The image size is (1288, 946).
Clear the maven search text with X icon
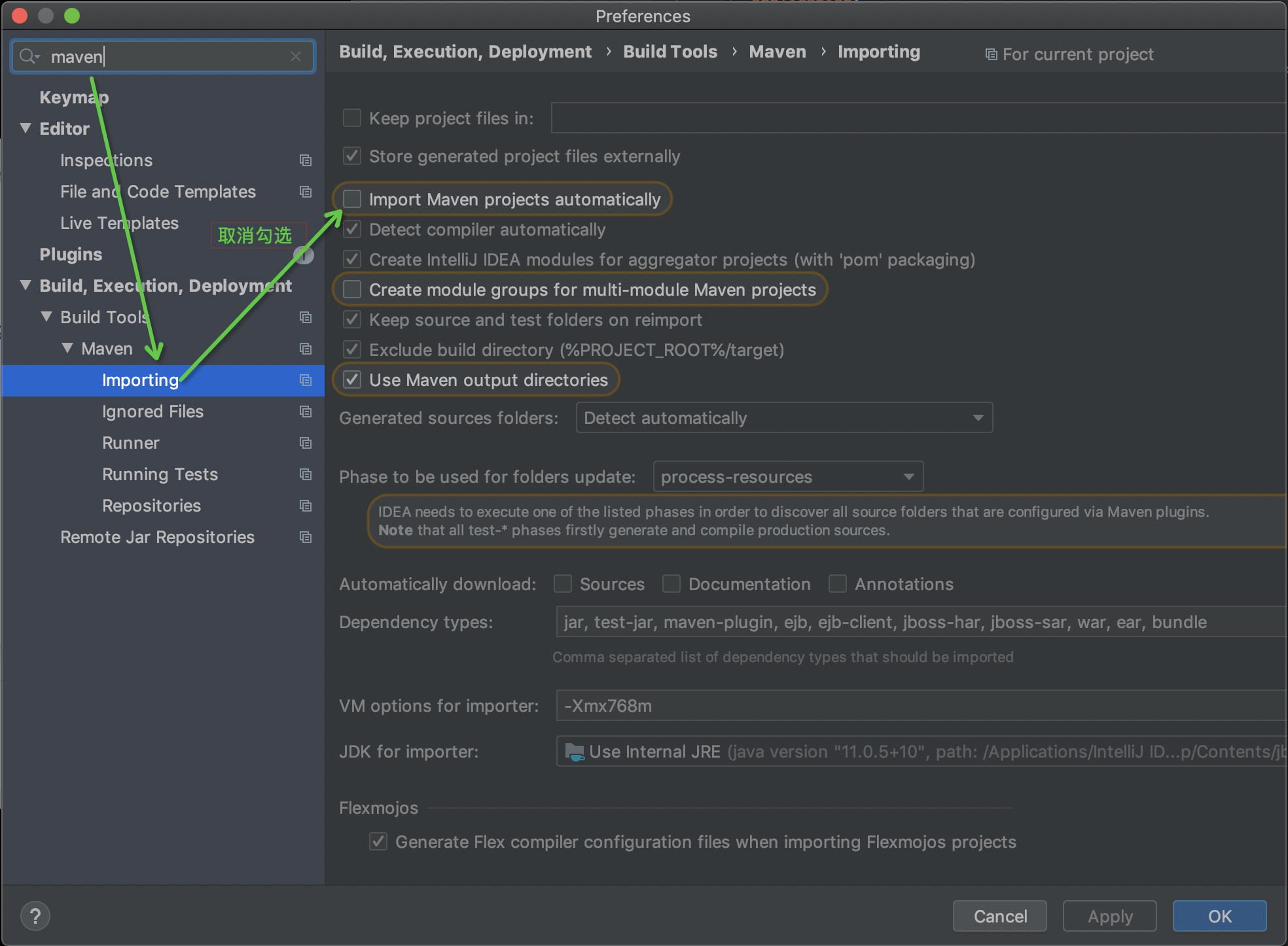[x=296, y=56]
